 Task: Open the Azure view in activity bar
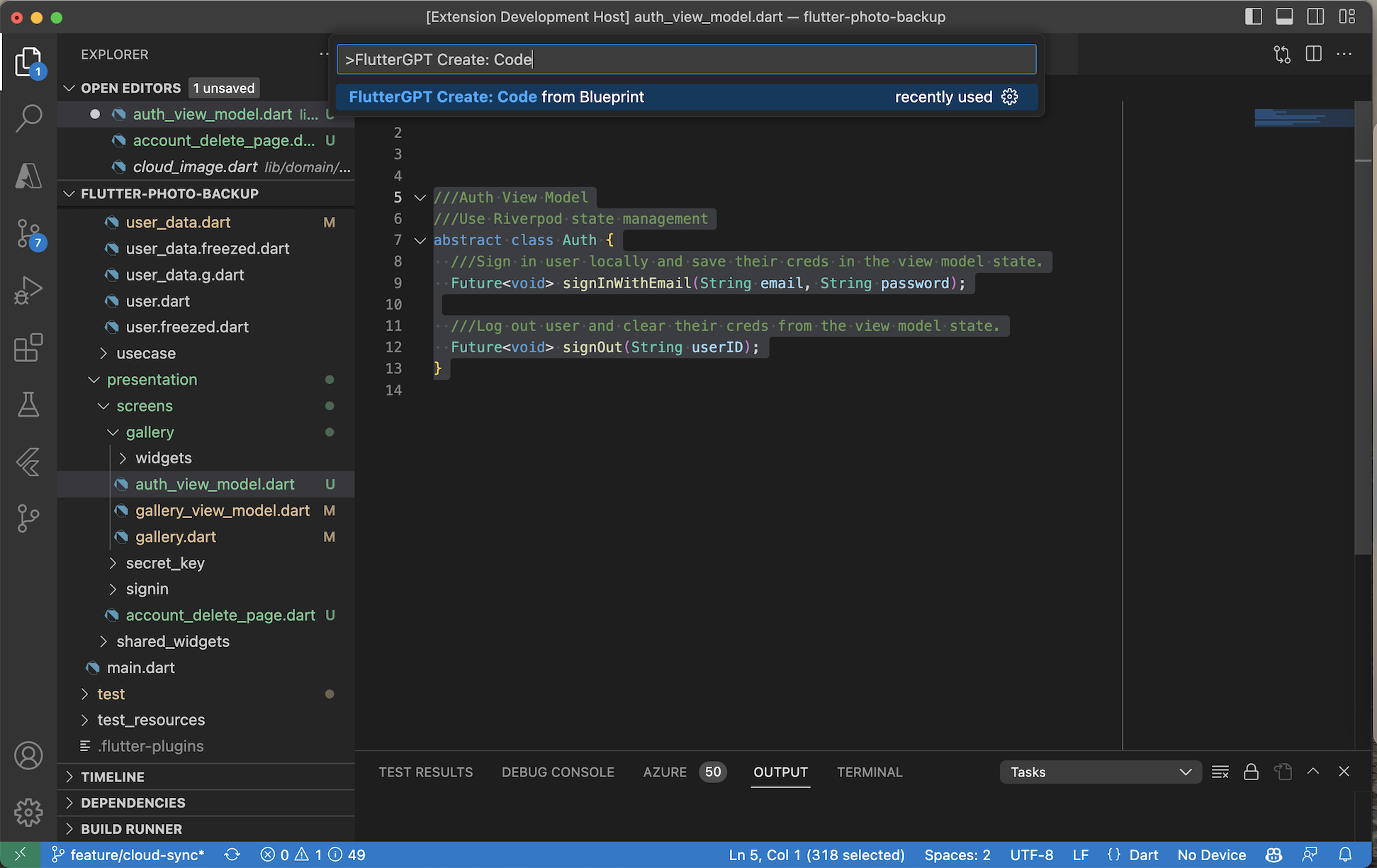tap(28, 175)
